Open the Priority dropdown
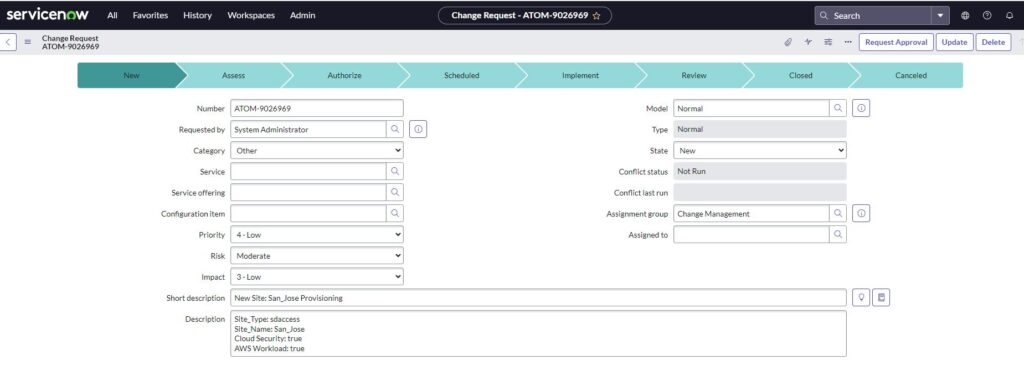 click(317, 234)
